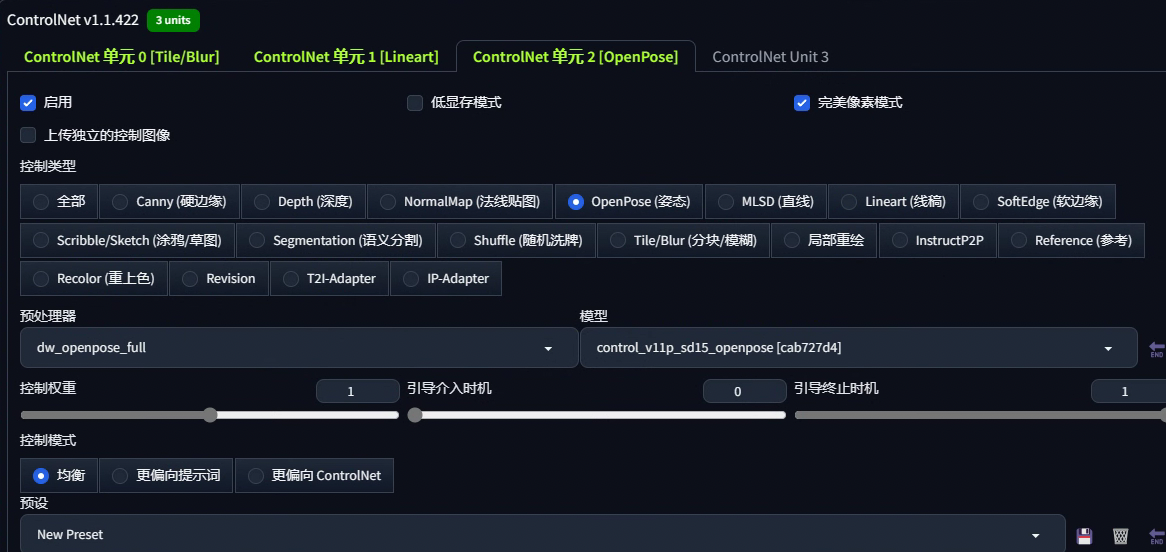Toggle the 完美像素模式 pixel perfect checkbox
This screenshot has height=552, width=1166.
pos(802,103)
